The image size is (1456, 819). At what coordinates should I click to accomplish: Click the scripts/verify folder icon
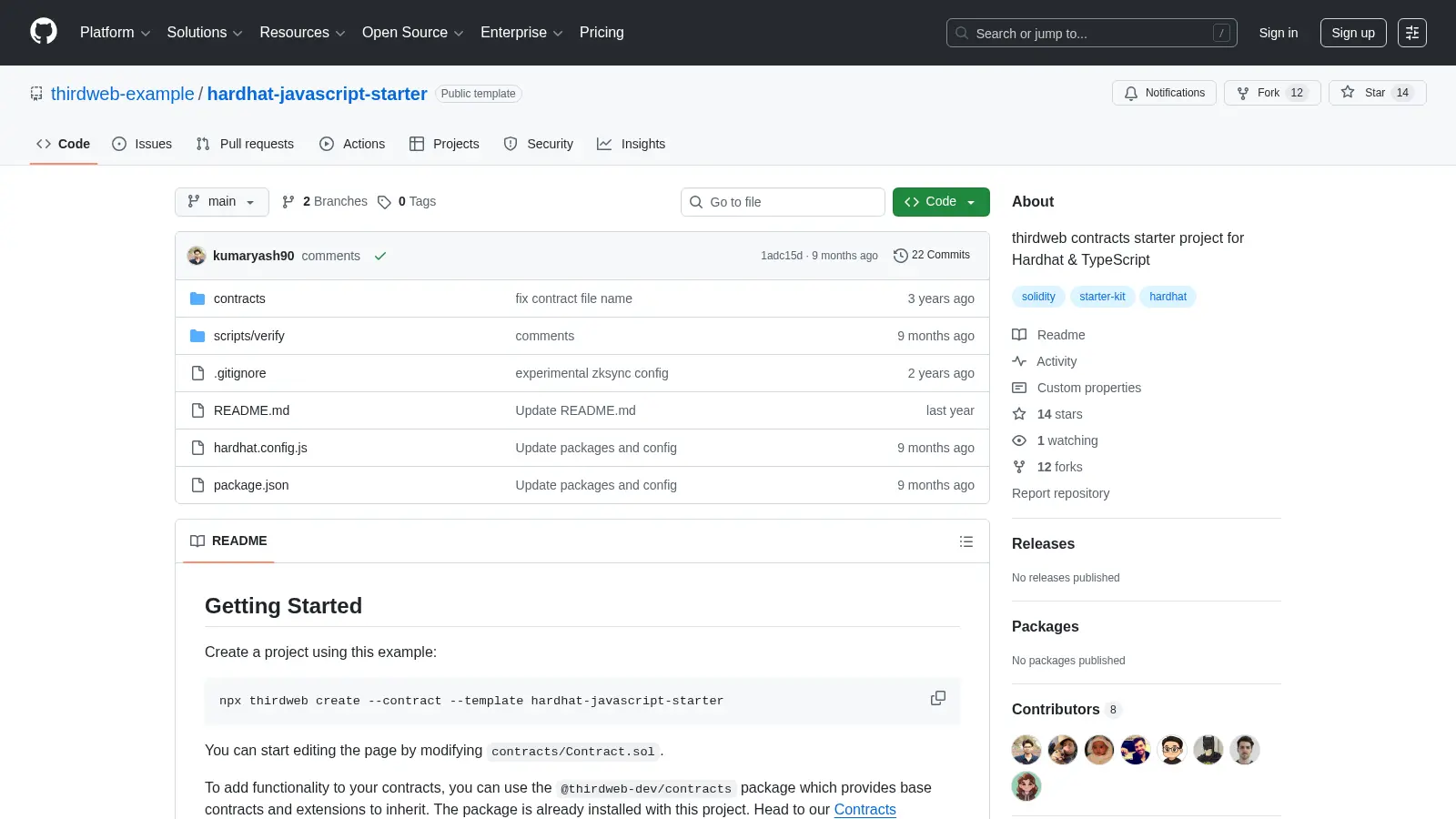[197, 336]
